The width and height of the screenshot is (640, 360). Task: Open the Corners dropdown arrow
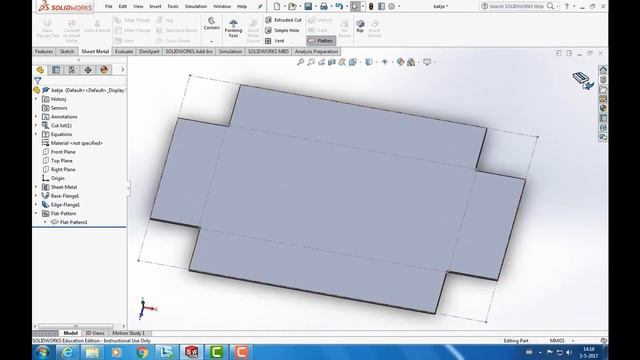pos(211,41)
